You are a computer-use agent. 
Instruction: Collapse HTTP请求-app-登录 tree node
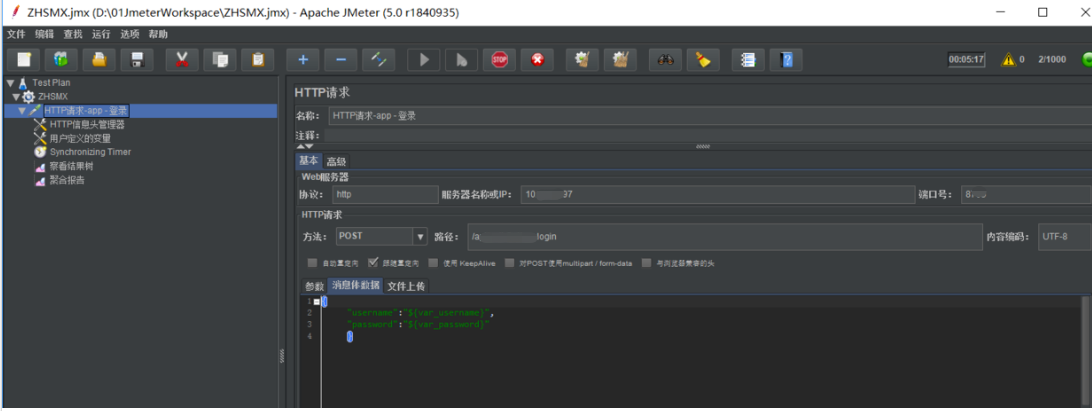click(22, 111)
